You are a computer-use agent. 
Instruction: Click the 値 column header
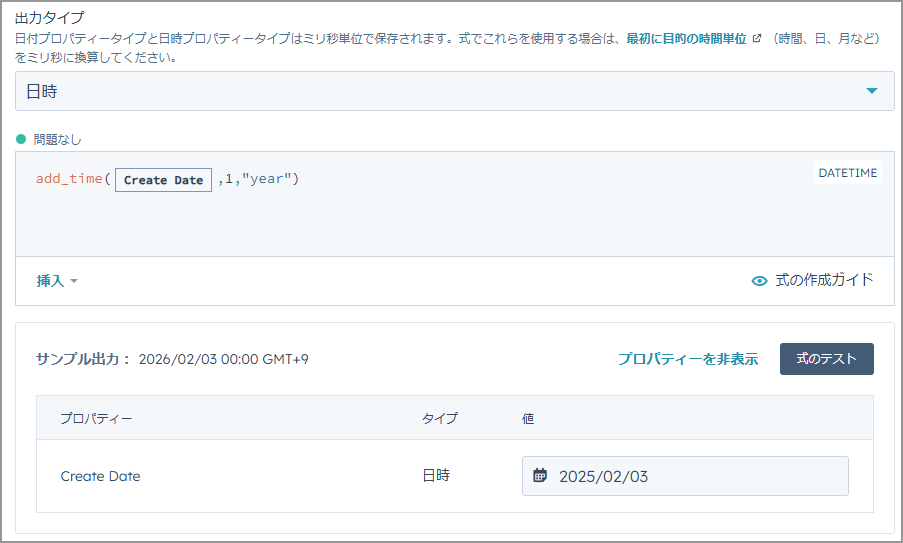click(x=528, y=419)
